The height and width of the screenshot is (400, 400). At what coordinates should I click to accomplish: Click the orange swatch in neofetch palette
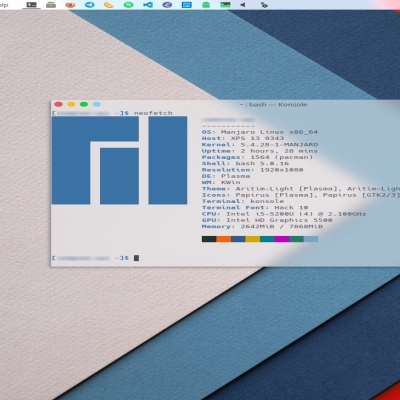224,239
